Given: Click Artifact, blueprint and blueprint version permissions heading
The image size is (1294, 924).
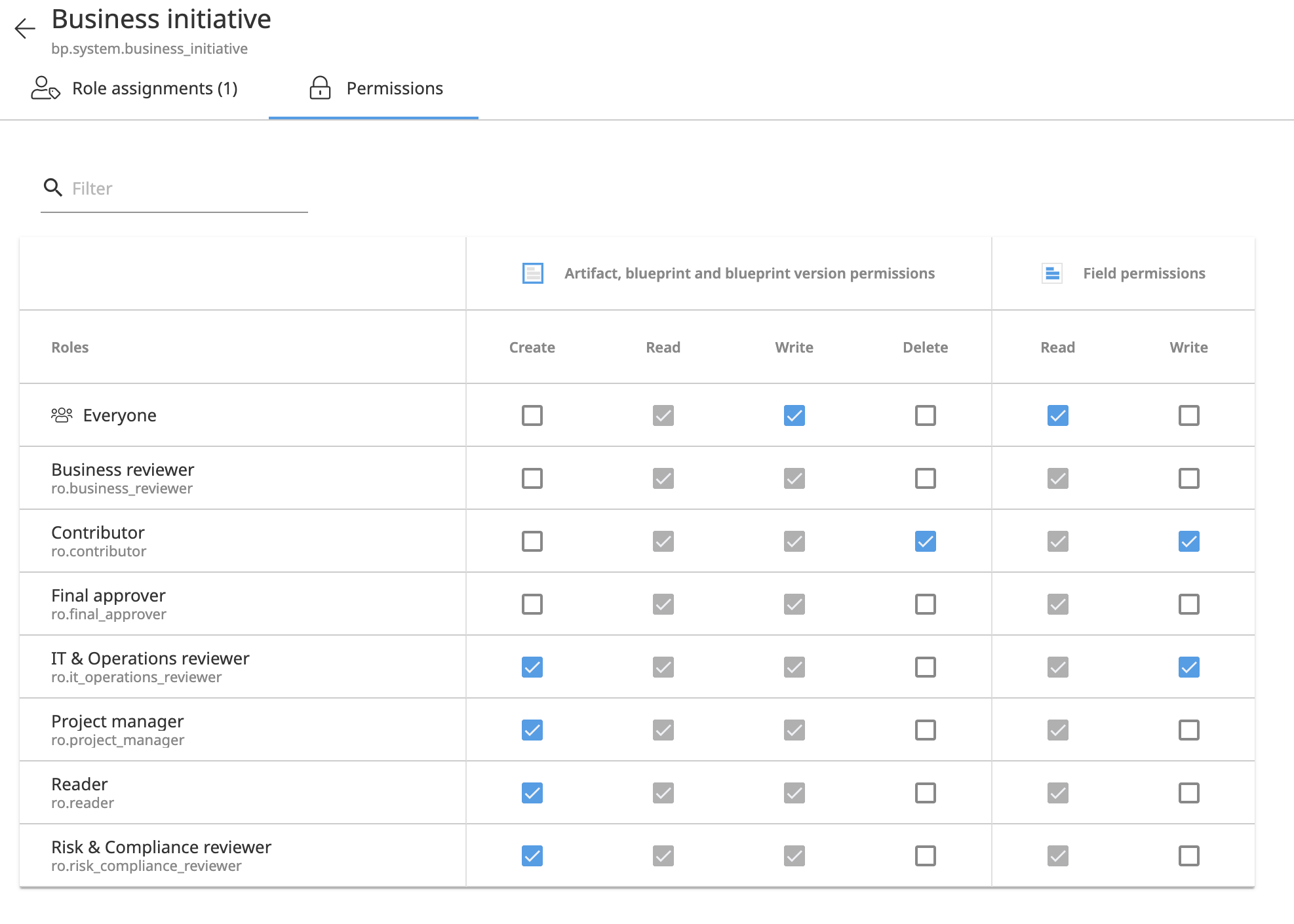Looking at the screenshot, I should click(x=749, y=273).
